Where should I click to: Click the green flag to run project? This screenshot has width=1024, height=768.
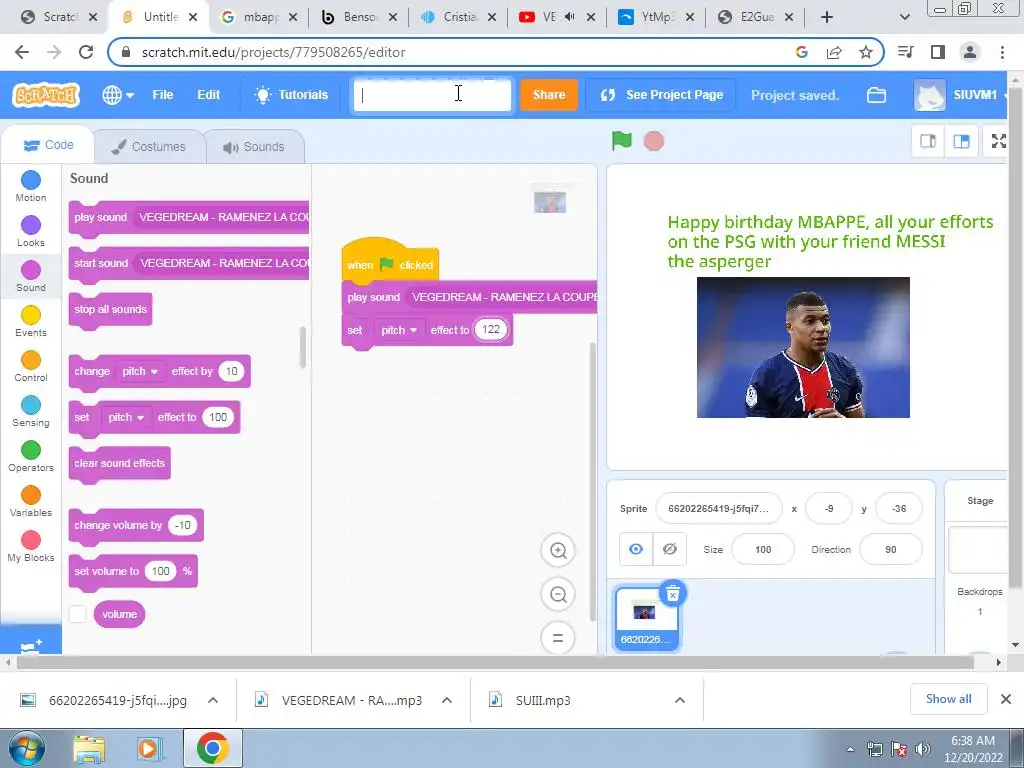(621, 140)
